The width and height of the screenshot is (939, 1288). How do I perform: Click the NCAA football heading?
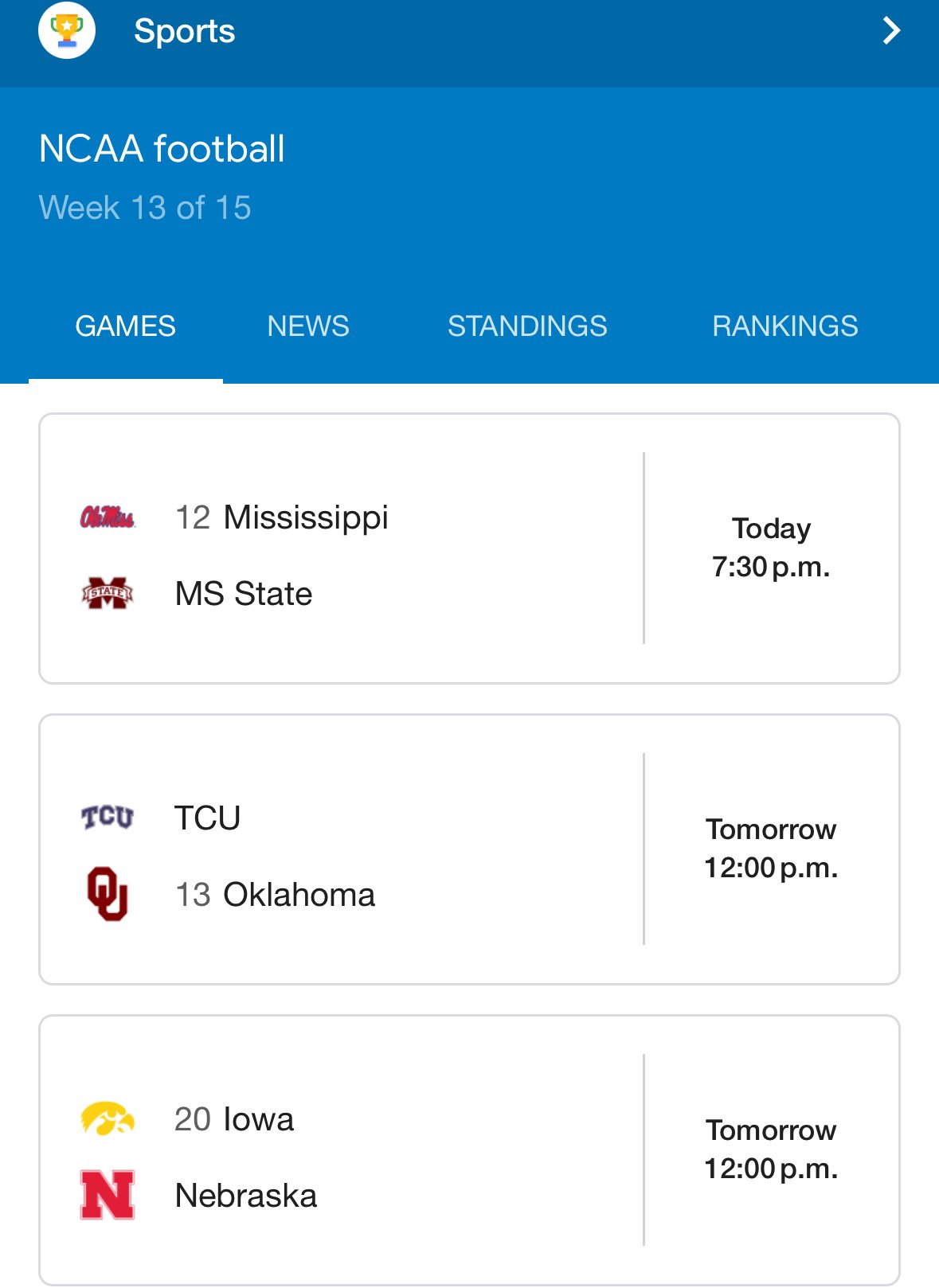(x=162, y=149)
